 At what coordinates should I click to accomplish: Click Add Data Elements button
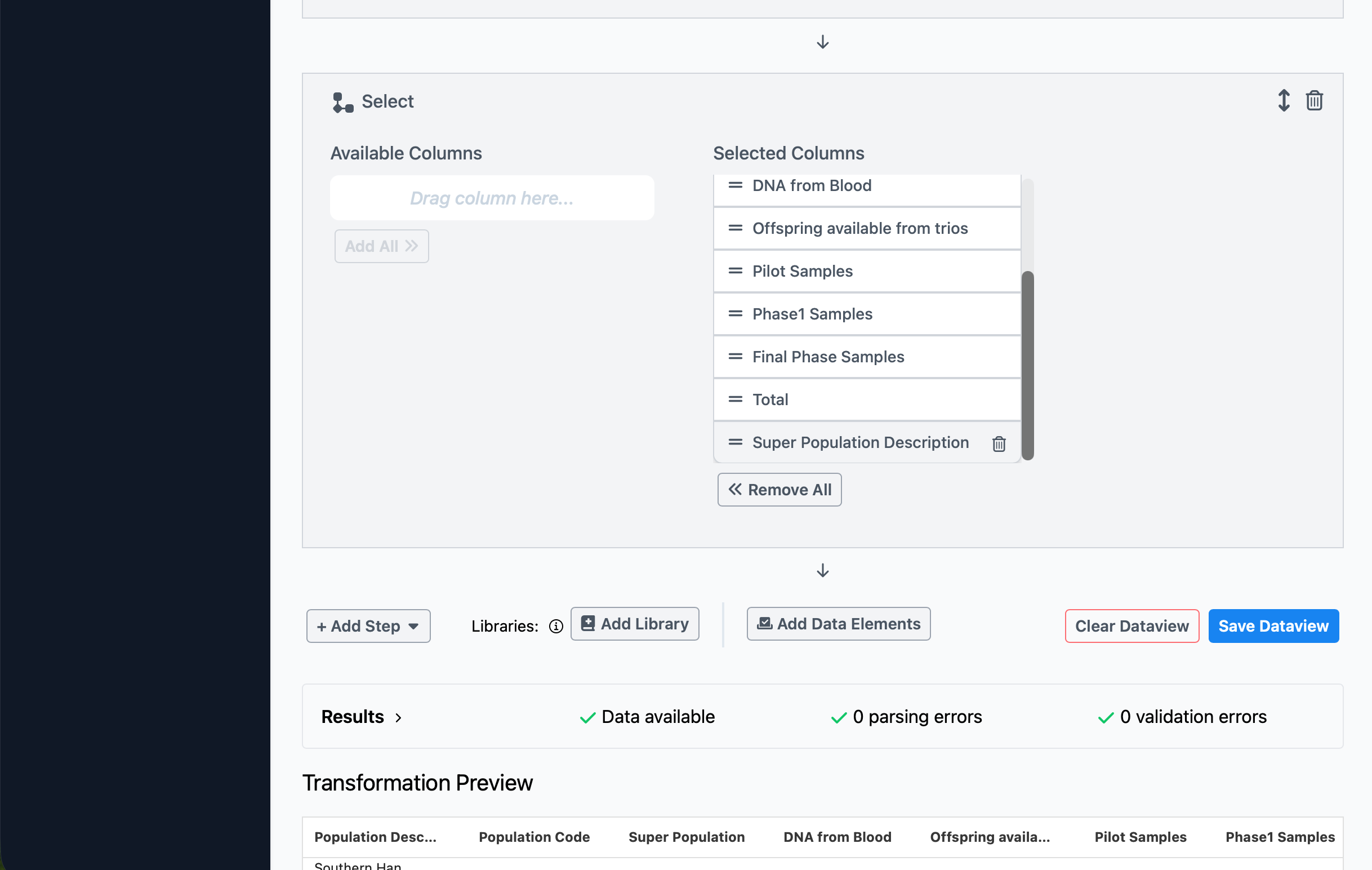click(x=838, y=624)
